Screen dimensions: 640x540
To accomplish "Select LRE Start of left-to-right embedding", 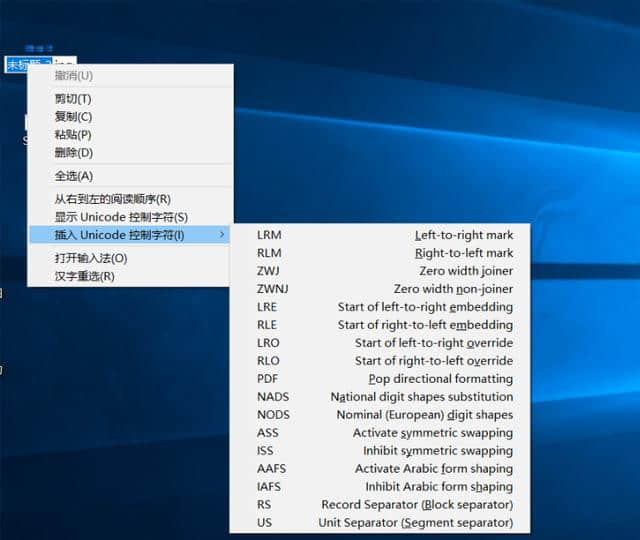I will (380, 307).
